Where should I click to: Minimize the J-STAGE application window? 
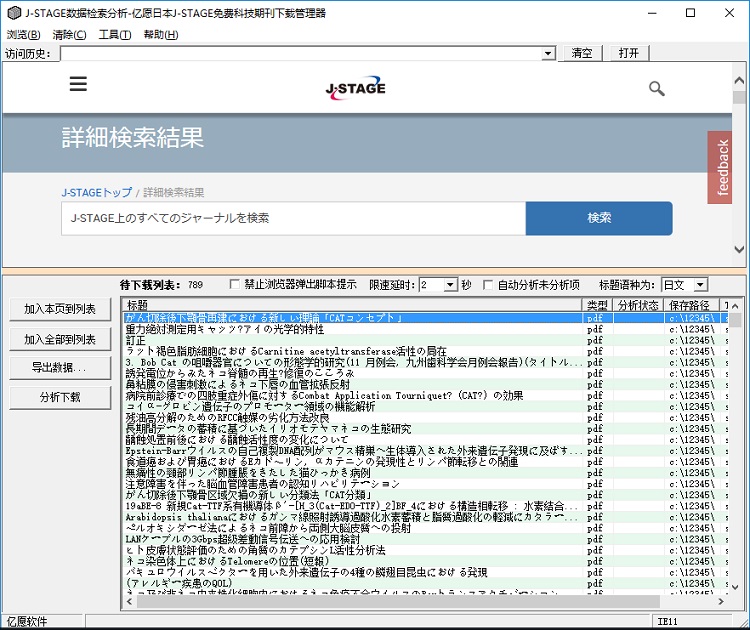tap(652, 13)
